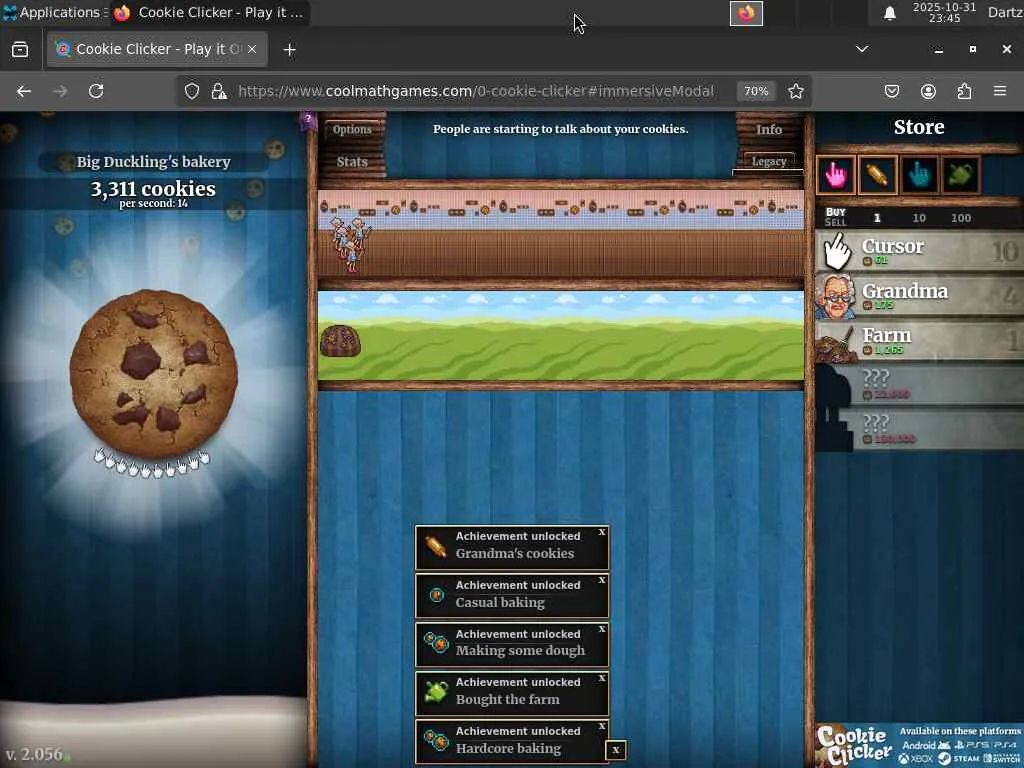1024x768 pixels.
Task: Click the Grandma's cookies rolling pin icon
Action: [436, 546]
